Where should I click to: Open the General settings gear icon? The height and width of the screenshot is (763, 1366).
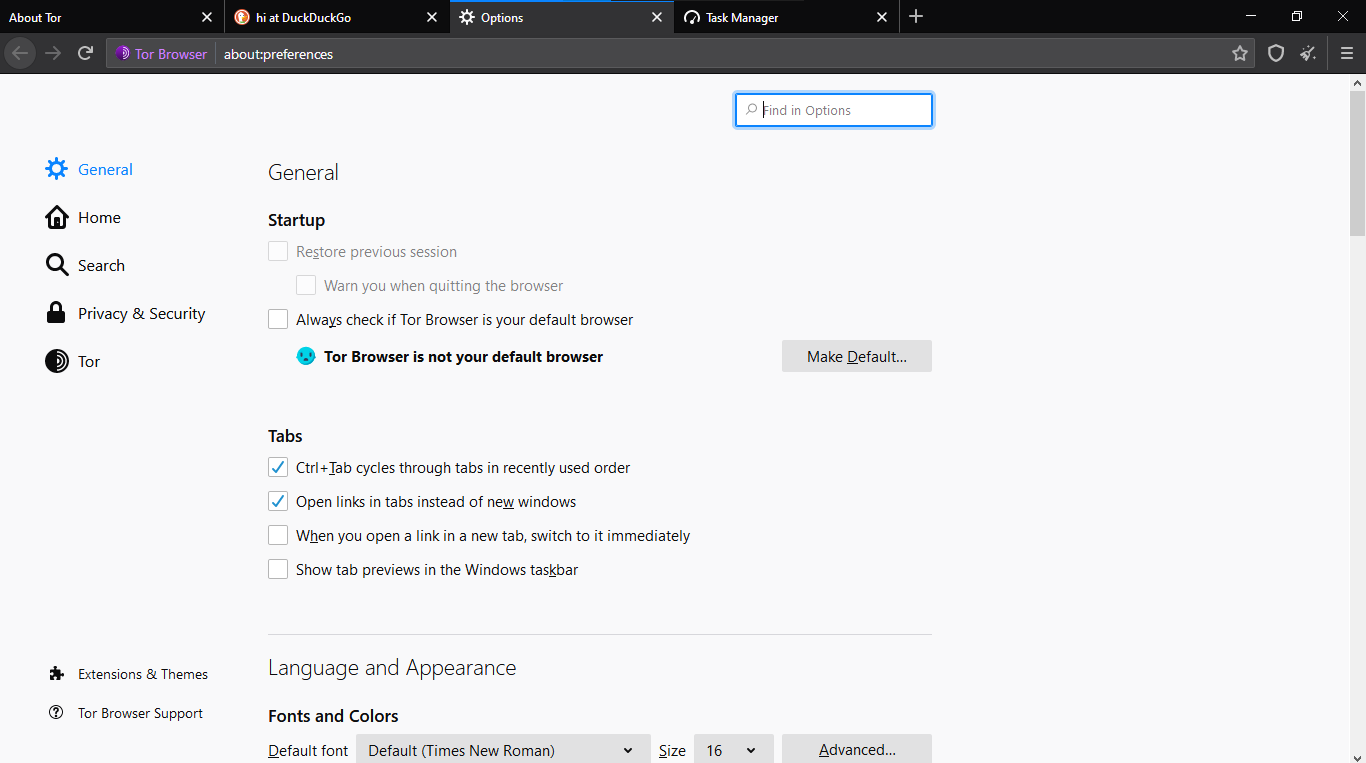56,168
